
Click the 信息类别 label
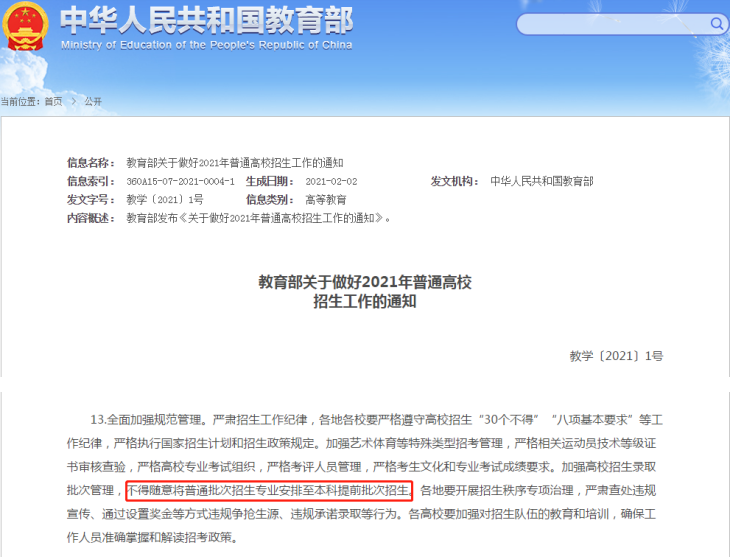pyautogui.click(x=270, y=200)
